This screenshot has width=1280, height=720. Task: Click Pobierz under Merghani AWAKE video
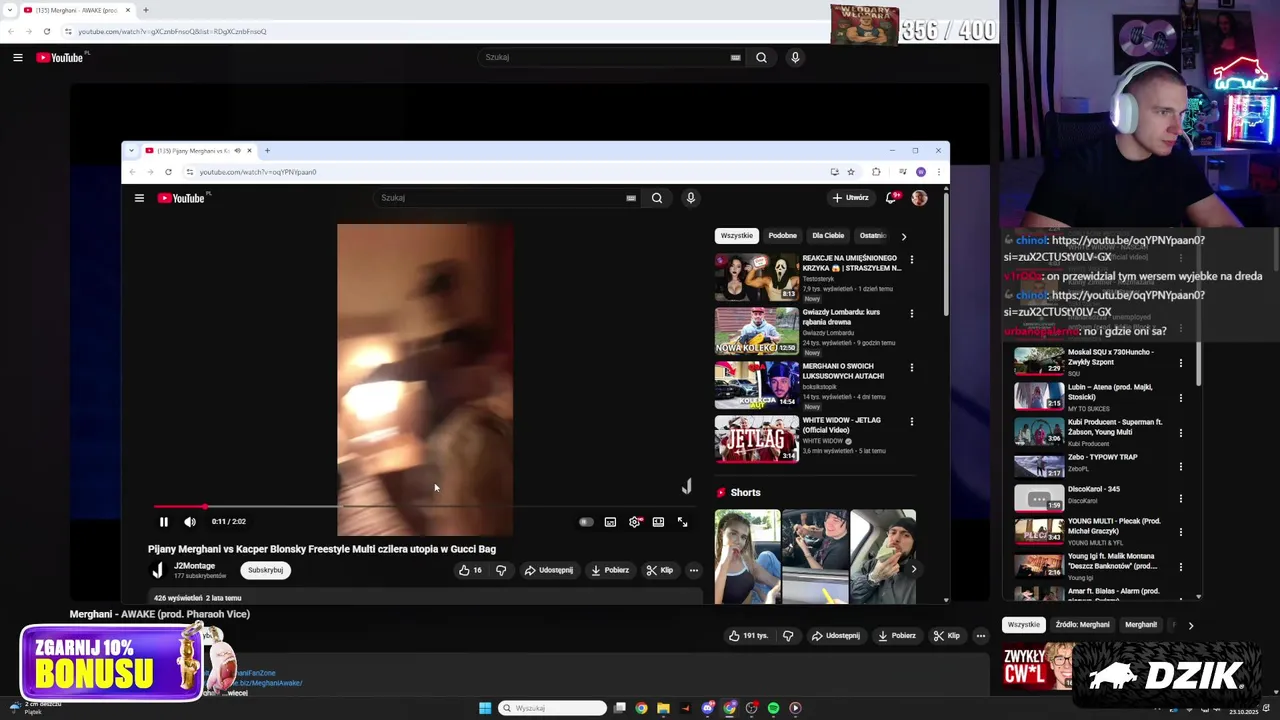tap(897, 636)
